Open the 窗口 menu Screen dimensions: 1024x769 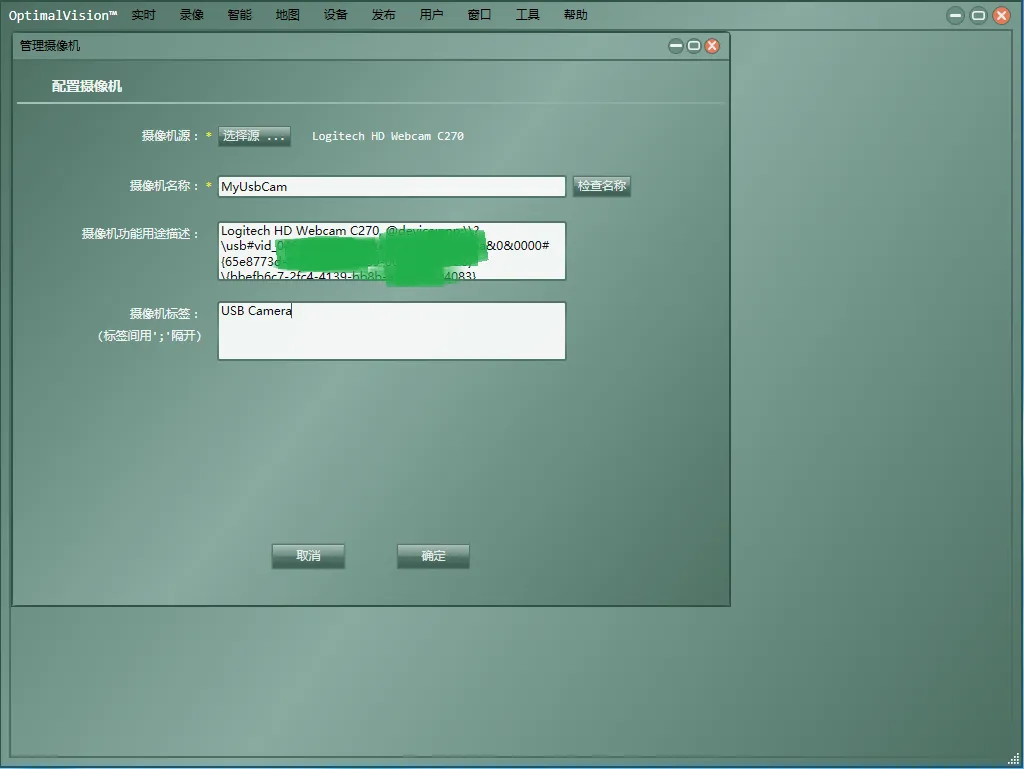pyautogui.click(x=479, y=15)
